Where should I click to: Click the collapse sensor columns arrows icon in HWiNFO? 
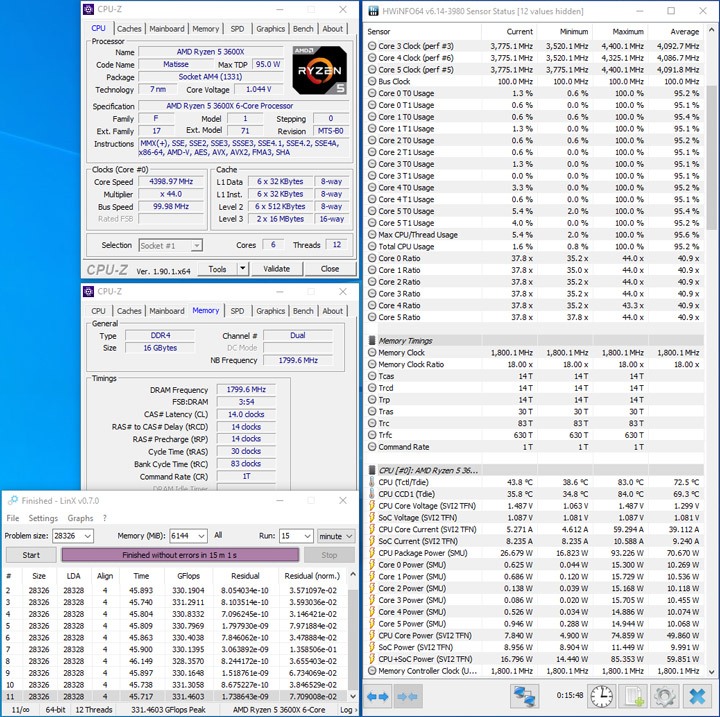[407, 697]
